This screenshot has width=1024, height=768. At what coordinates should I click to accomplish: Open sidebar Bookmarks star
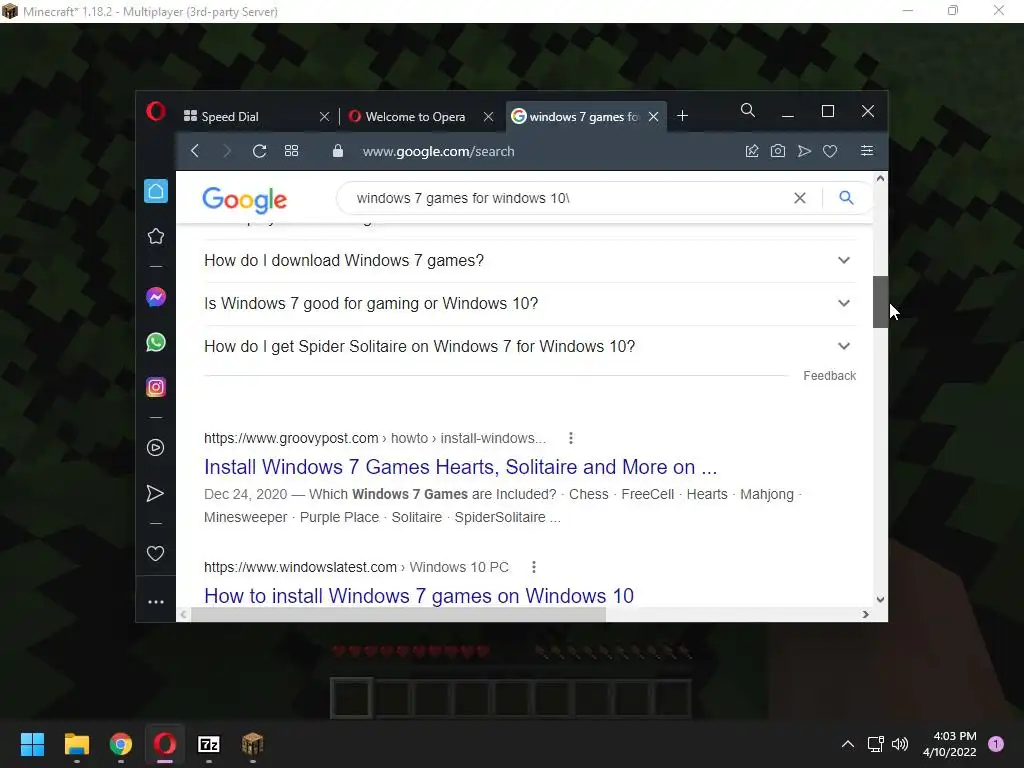click(x=155, y=236)
